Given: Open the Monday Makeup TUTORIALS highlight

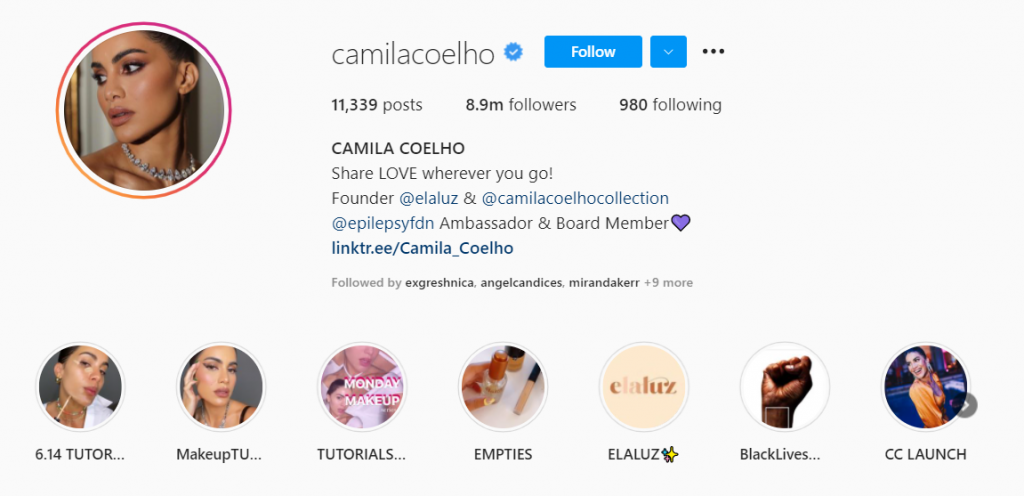Looking at the screenshot, I should pos(361,387).
